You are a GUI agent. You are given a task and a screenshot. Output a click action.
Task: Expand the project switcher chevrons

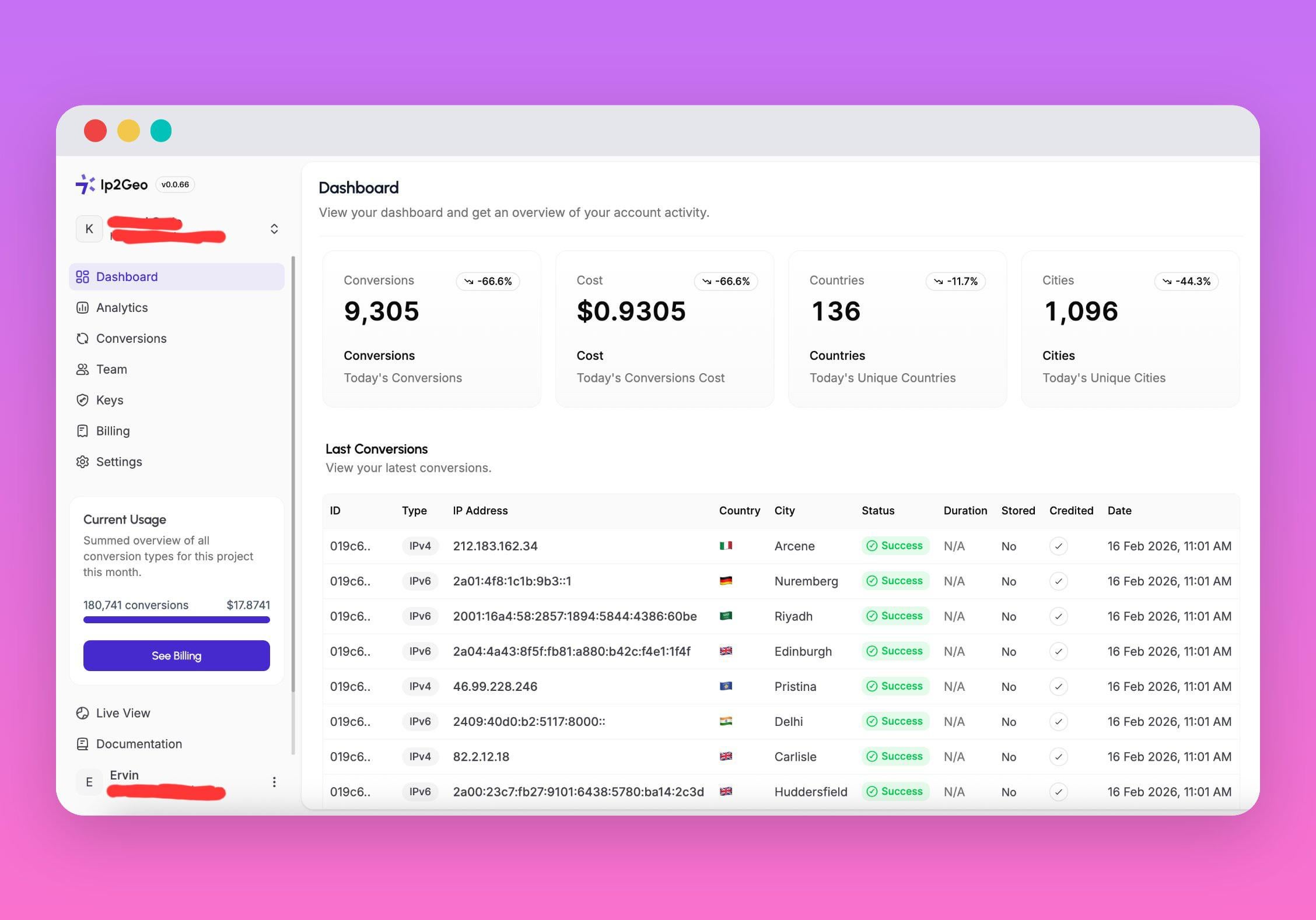pos(274,229)
